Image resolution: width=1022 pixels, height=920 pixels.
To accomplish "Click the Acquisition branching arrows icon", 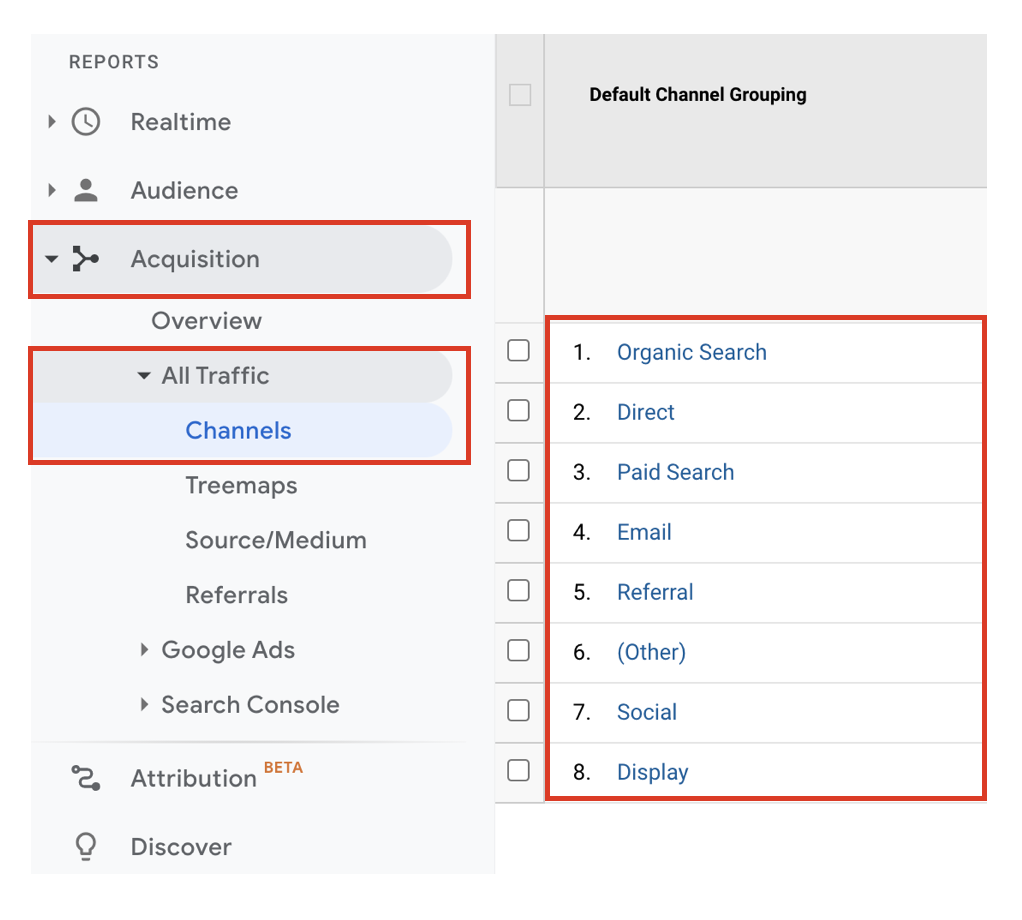I will click(x=85, y=259).
